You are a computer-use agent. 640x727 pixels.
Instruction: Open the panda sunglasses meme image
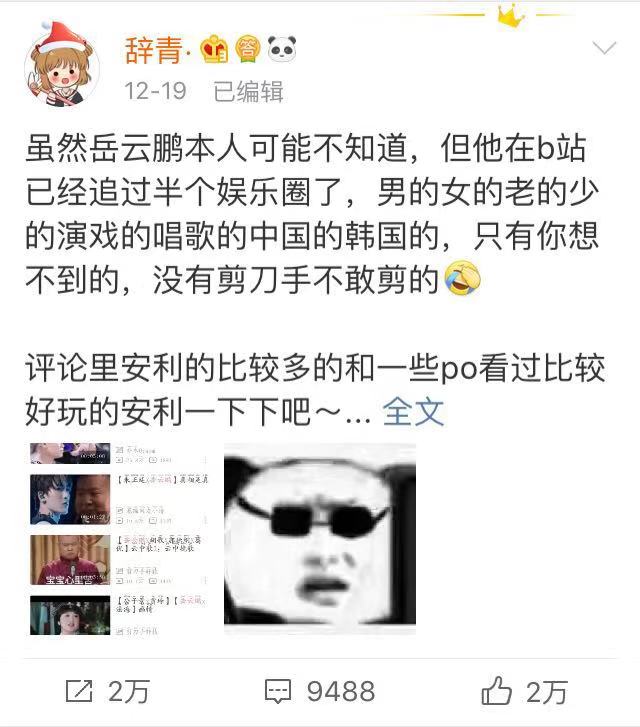320,538
